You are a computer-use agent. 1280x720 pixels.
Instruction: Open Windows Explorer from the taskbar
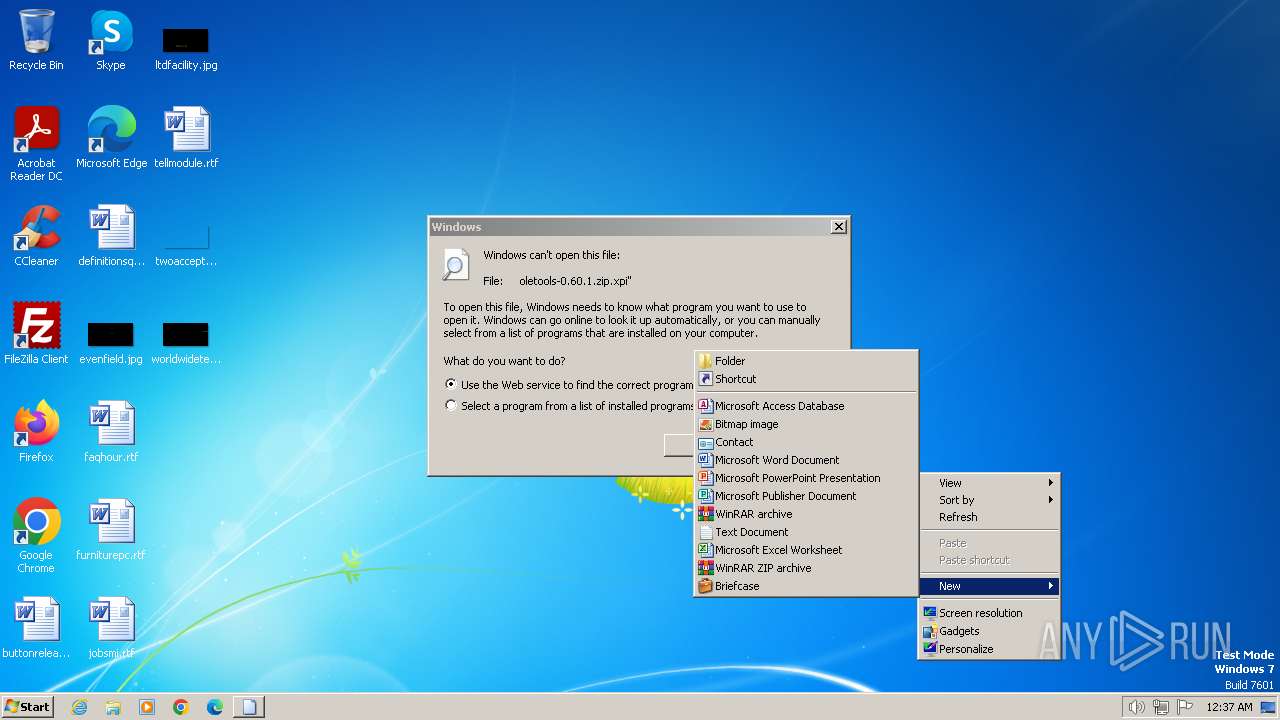point(113,707)
